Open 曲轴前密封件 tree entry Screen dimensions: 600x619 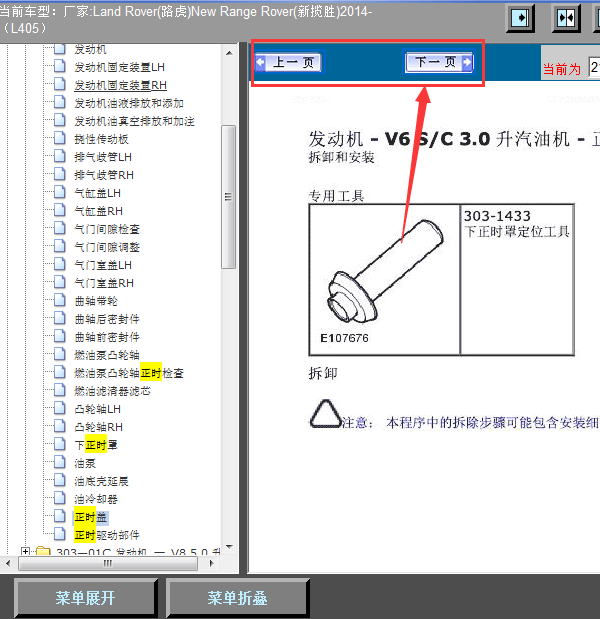(x=107, y=337)
